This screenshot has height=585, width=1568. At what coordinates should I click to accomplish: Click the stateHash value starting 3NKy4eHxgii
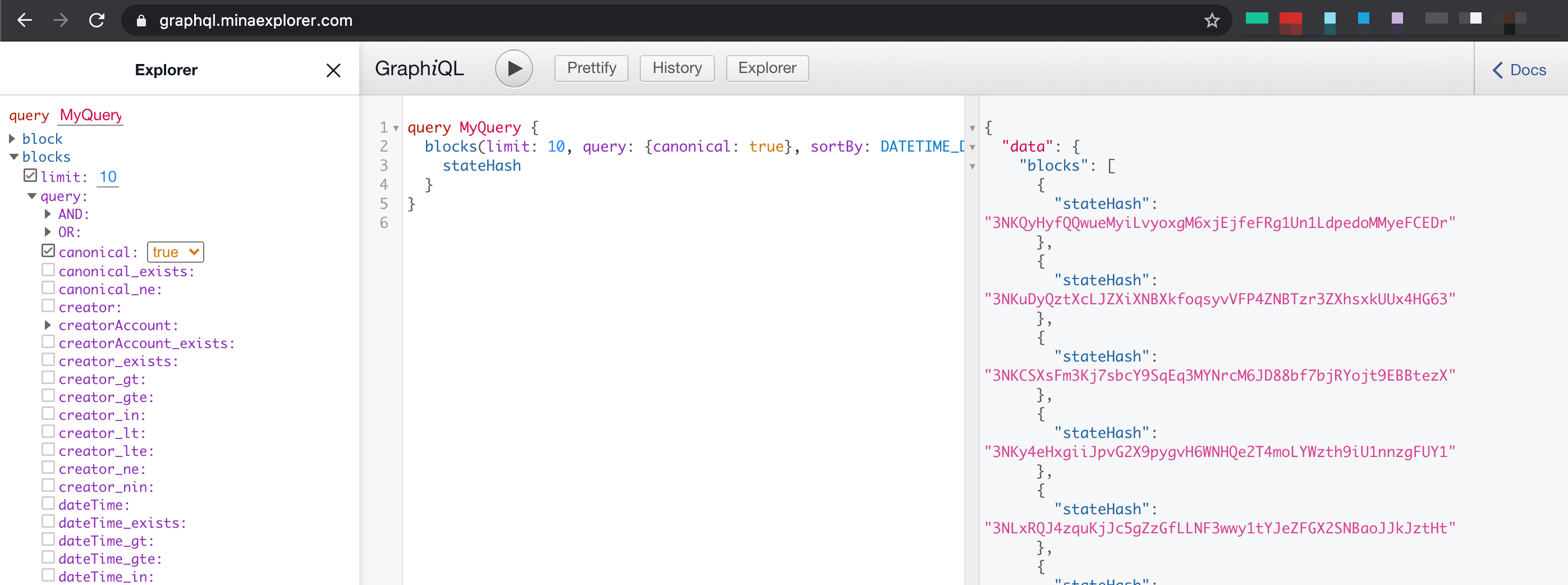(1219, 452)
